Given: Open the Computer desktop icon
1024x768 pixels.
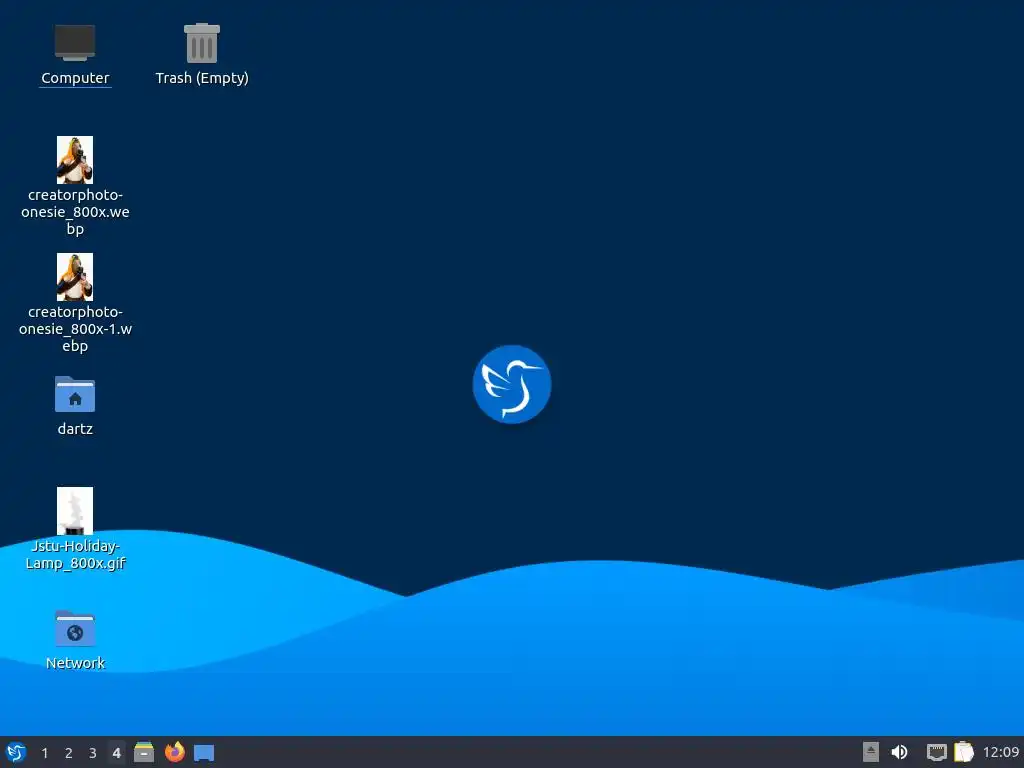Looking at the screenshot, I should 75,42.
